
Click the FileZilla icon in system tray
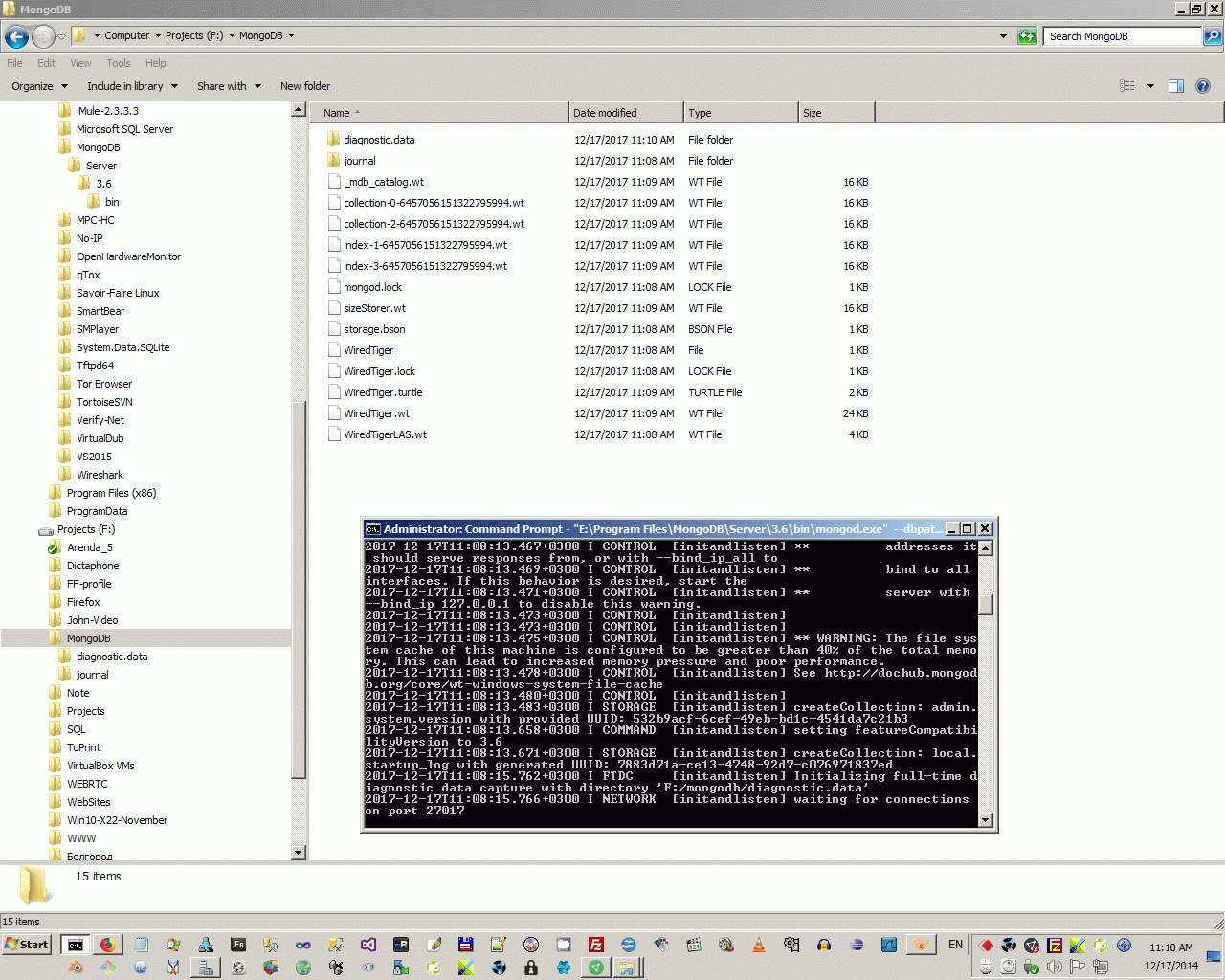pyautogui.click(x=1055, y=945)
